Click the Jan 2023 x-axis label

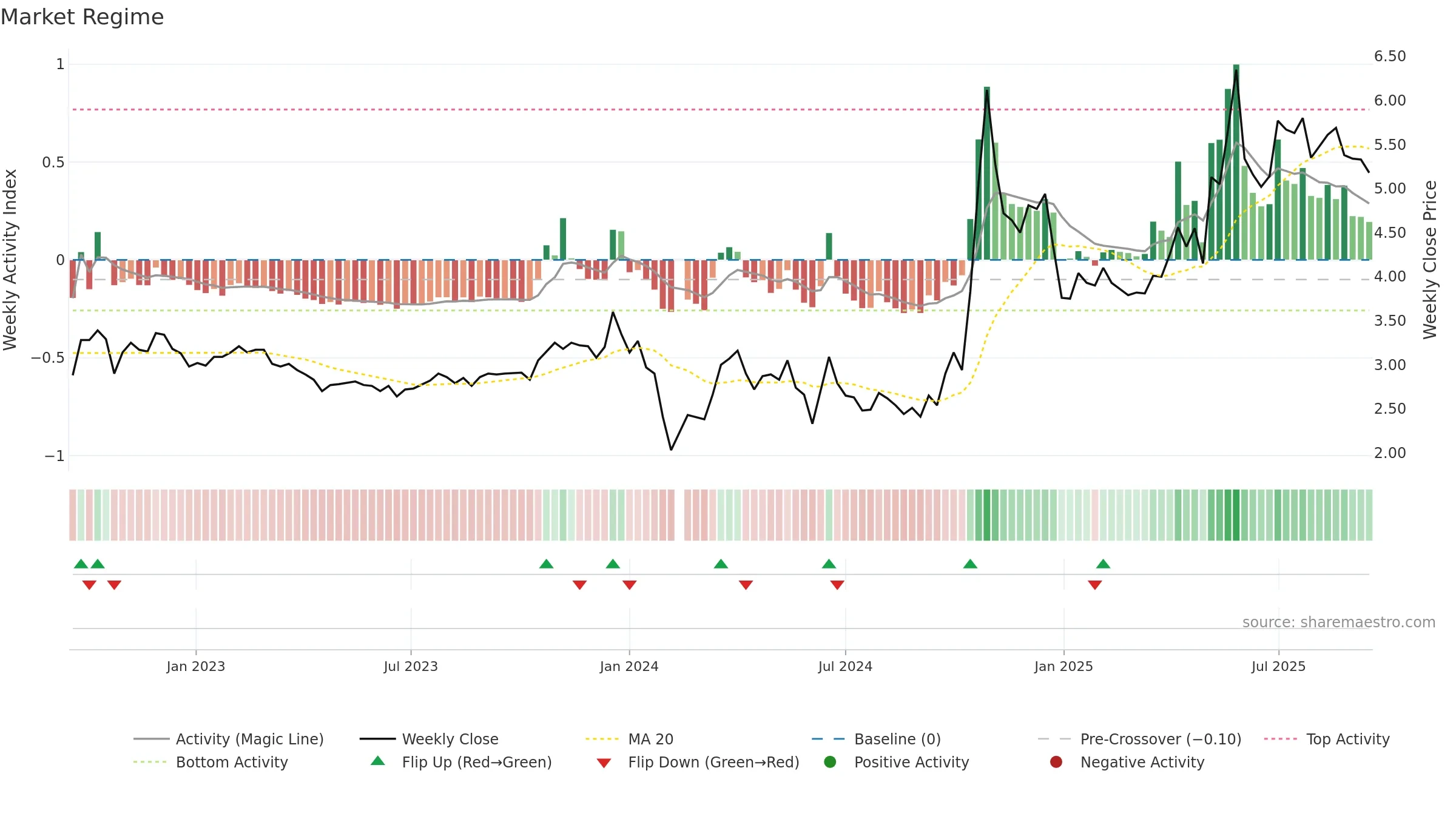tap(196, 666)
